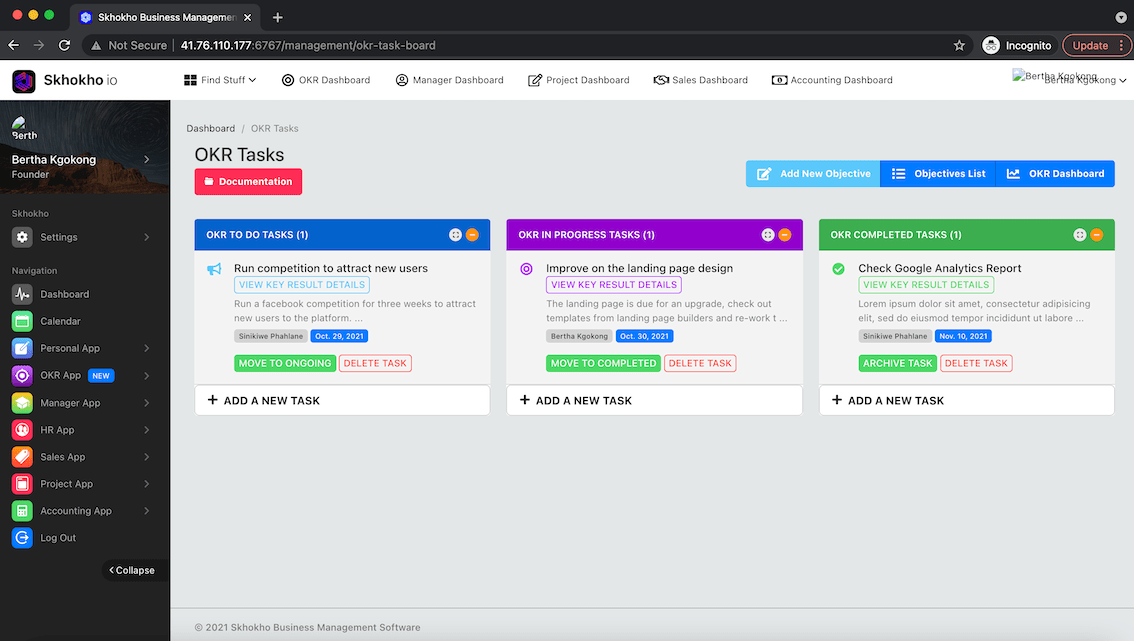Expand the Sales App submenu chevron

click(147, 457)
